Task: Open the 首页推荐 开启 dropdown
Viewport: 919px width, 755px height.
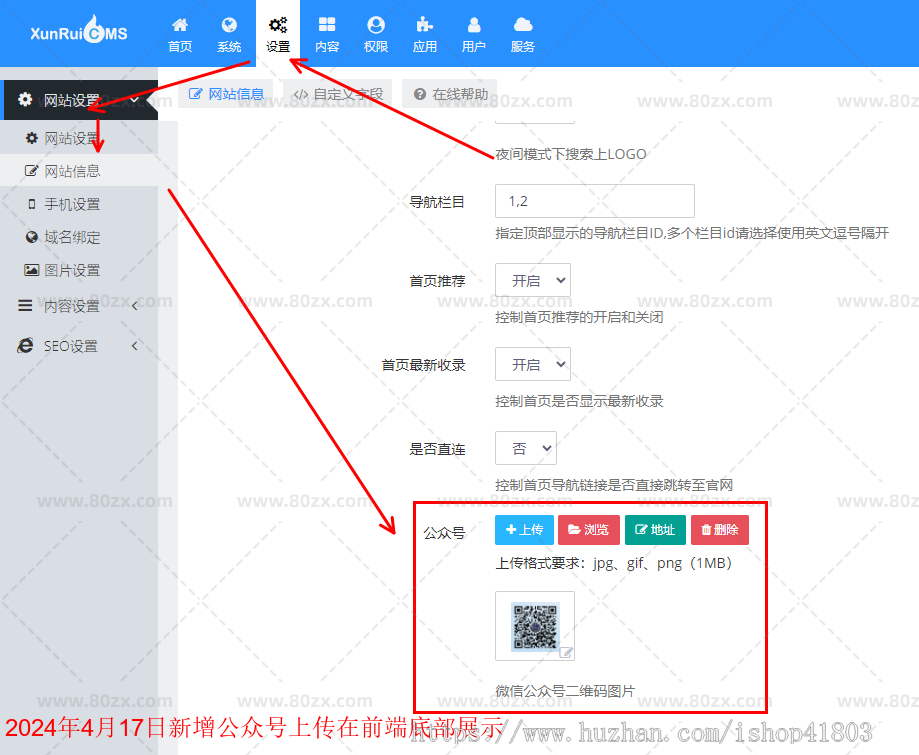Action: coord(532,280)
